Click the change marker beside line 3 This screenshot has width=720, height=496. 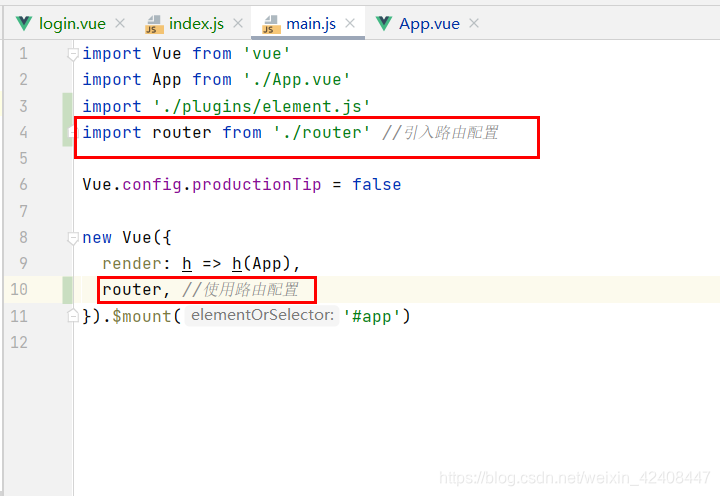[68, 107]
